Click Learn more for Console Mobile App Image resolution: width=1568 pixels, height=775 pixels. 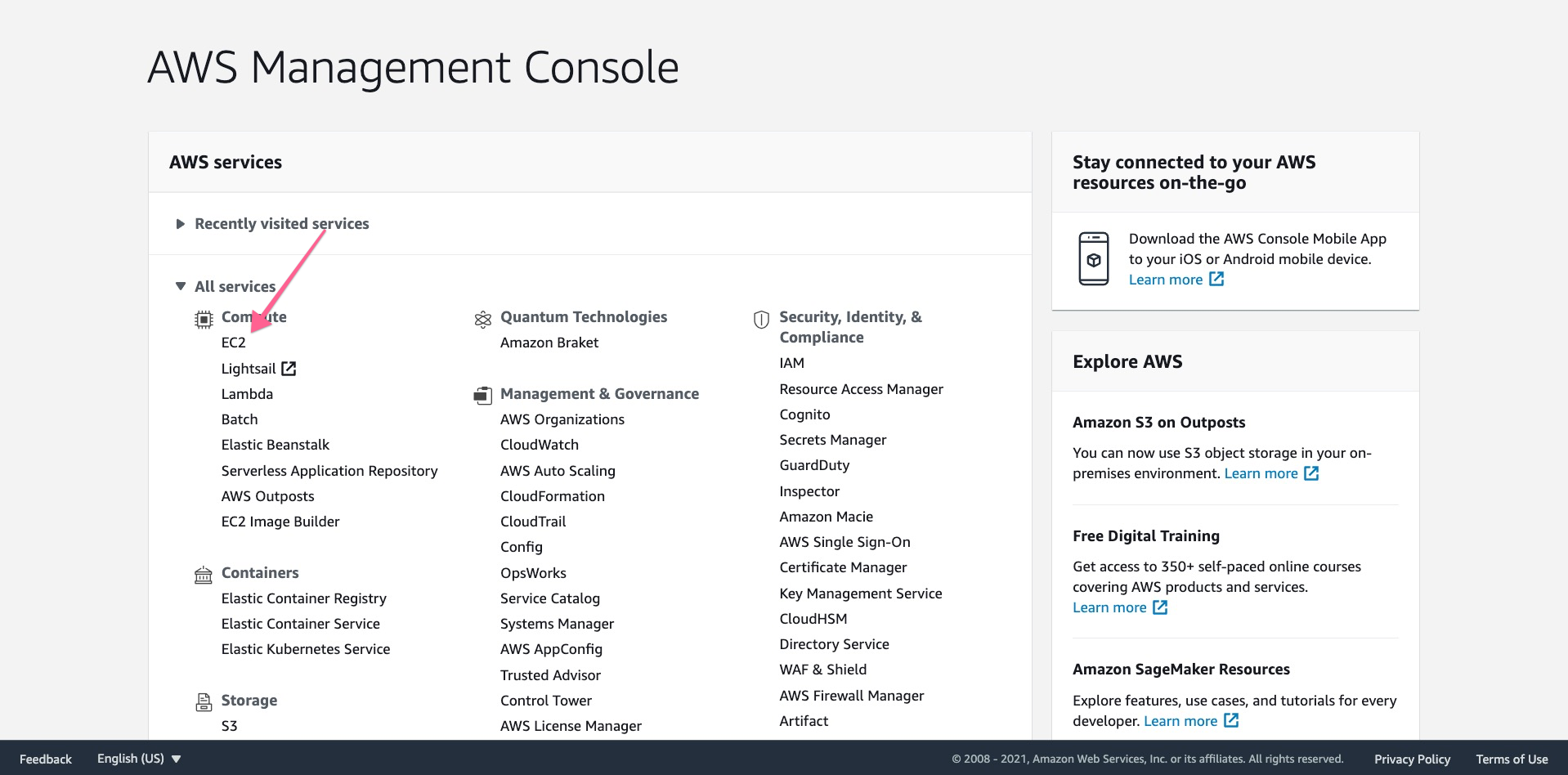[x=1166, y=280]
